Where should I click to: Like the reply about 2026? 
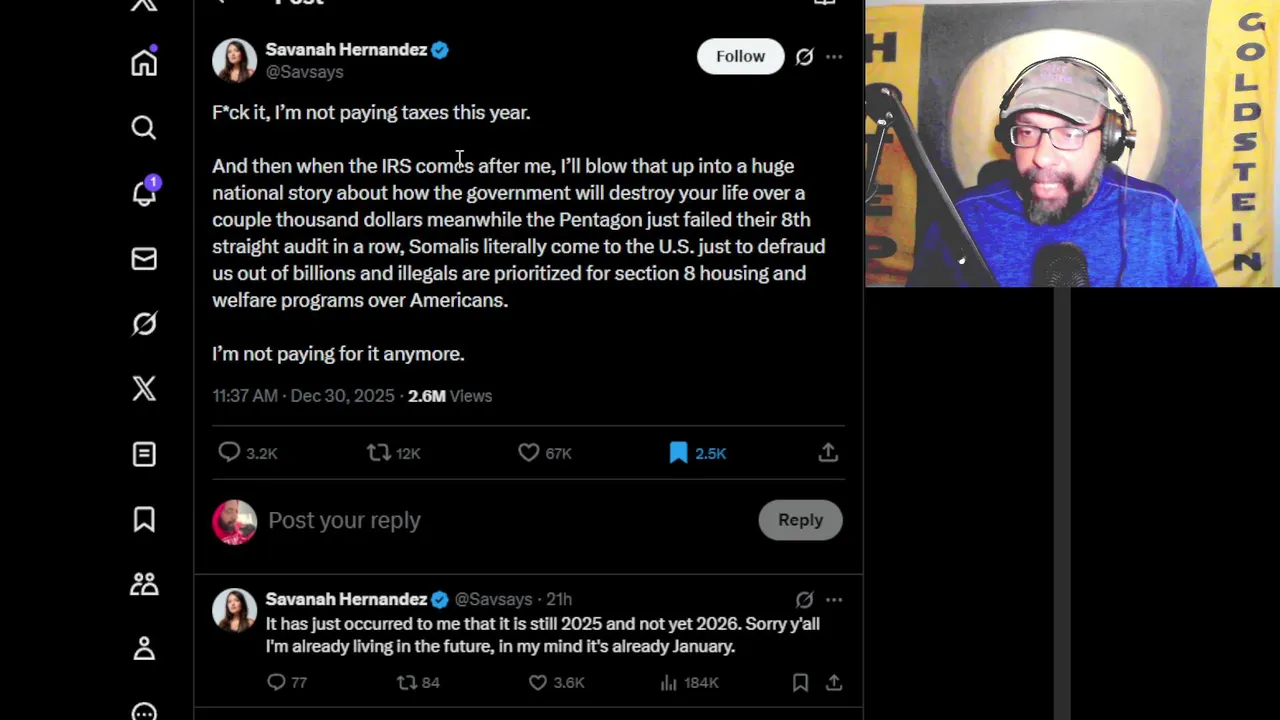point(538,682)
